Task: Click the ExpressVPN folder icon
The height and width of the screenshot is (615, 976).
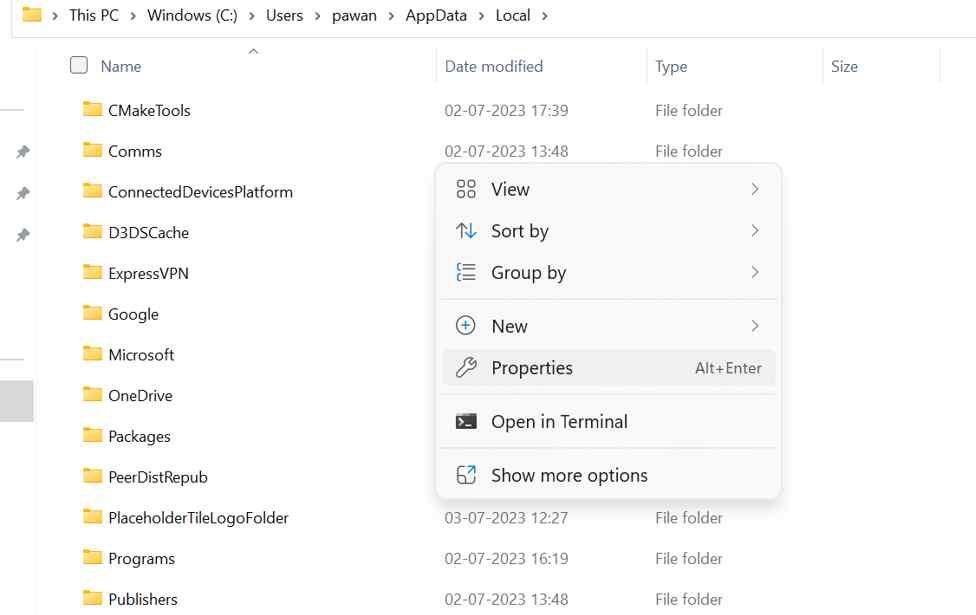Action: (93, 273)
